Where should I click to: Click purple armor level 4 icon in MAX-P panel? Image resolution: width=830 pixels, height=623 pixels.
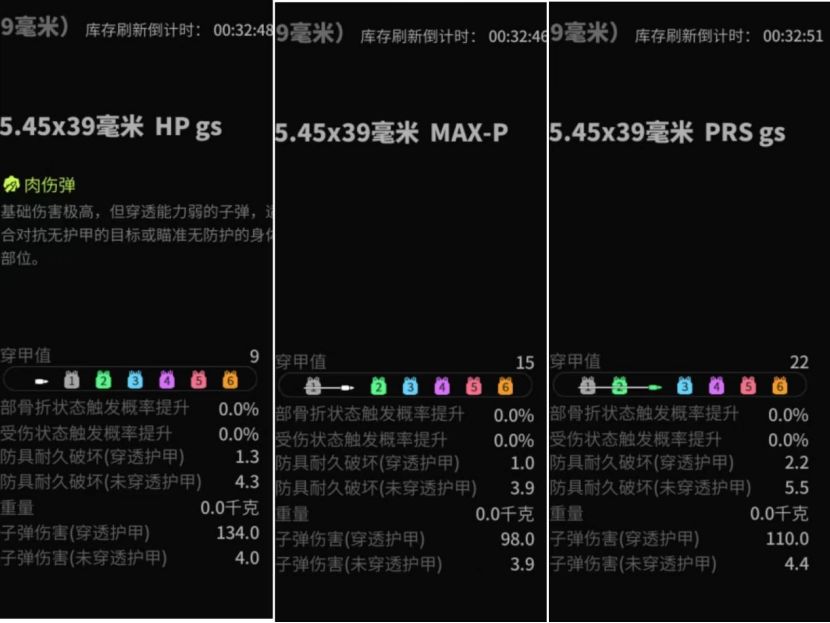(442, 386)
